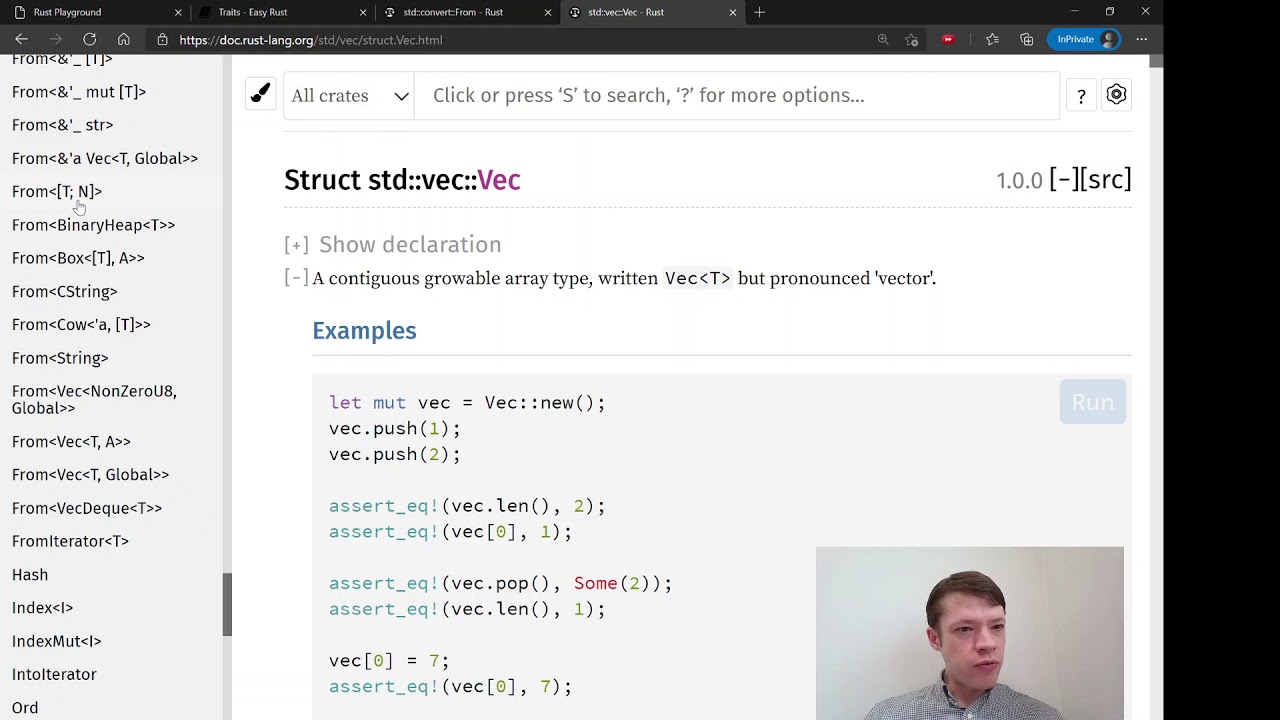Close the std::convert::From tab
Viewport: 1280px width, 720px height.
point(548,12)
